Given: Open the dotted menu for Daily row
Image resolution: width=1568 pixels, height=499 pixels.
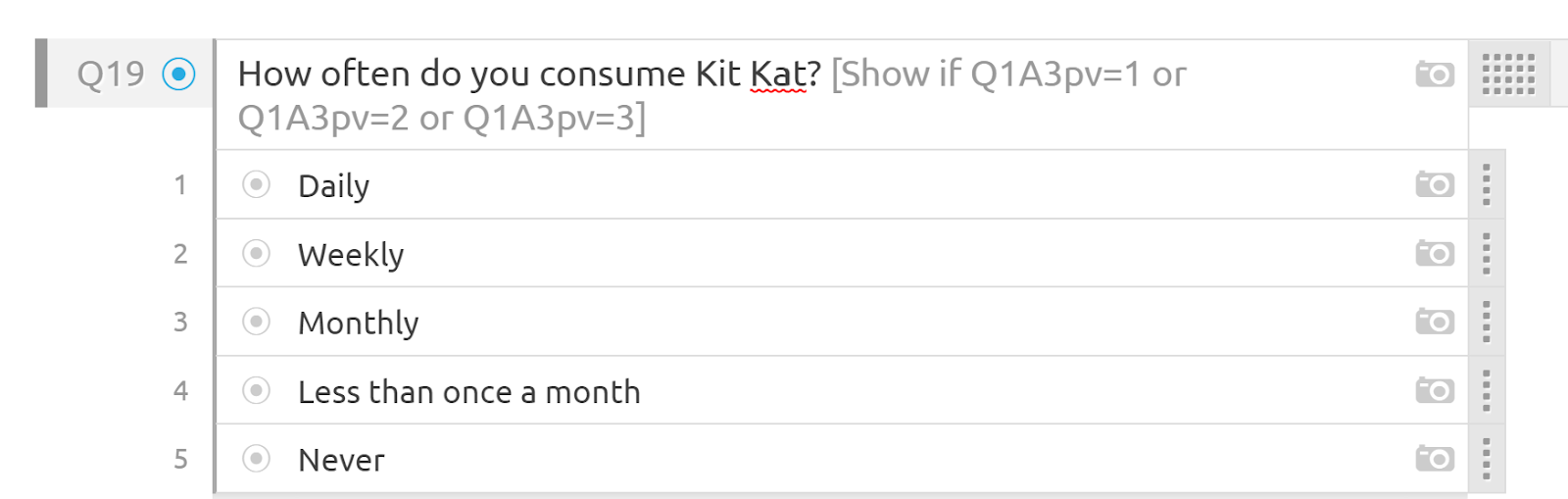Looking at the screenshot, I should pyautogui.click(x=1487, y=184).
